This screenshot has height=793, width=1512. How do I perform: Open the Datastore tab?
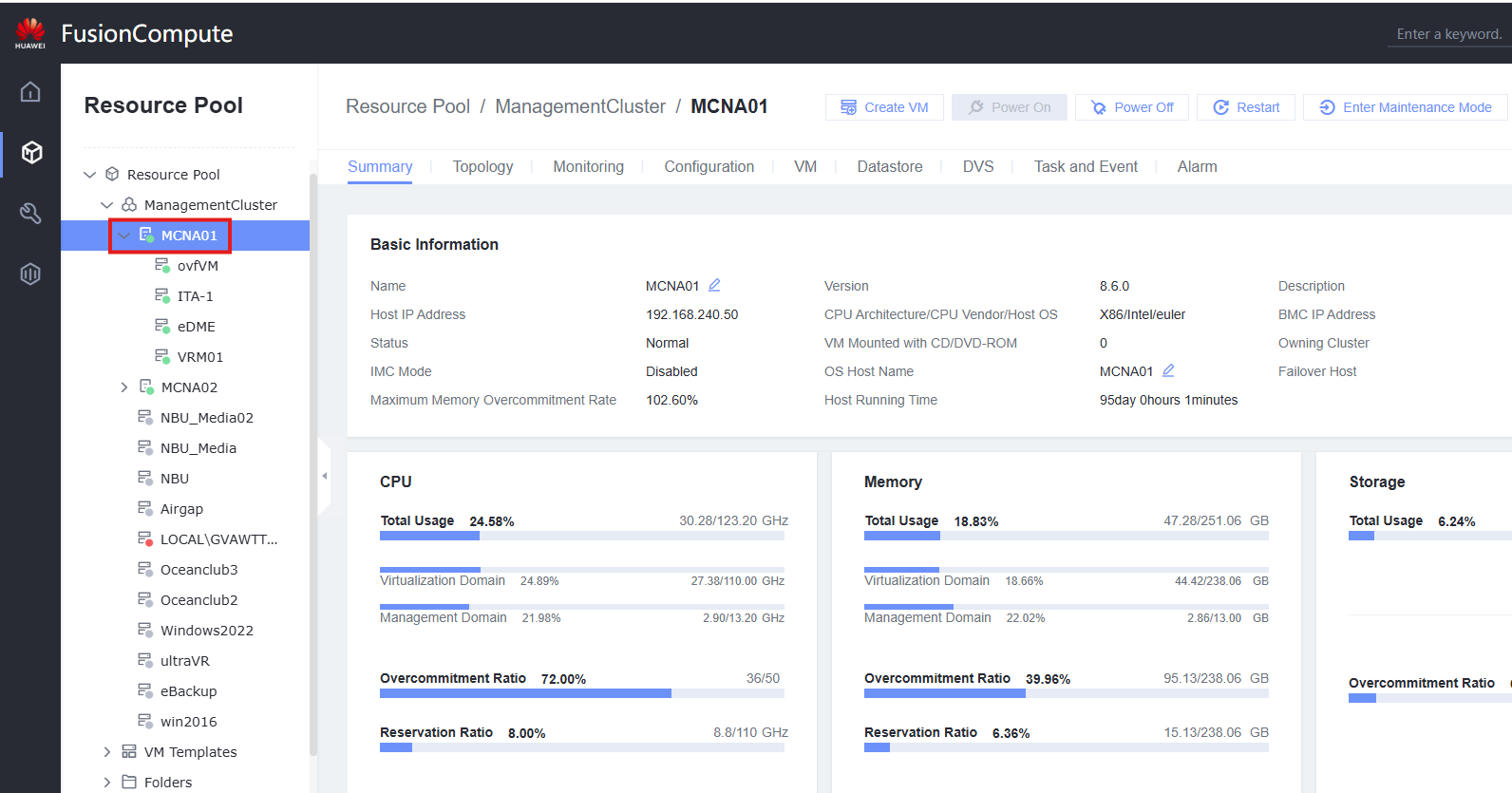tap(889, 167)
